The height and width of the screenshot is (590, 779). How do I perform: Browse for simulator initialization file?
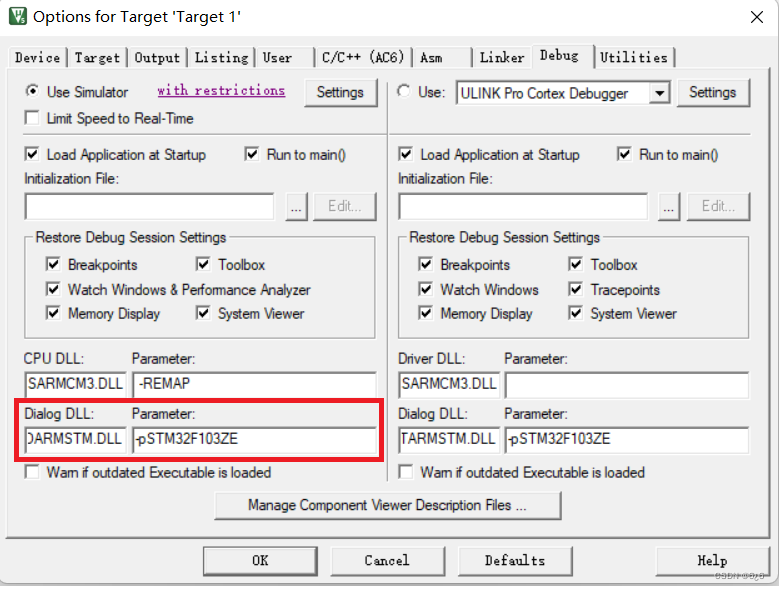(x=297, y=207)
